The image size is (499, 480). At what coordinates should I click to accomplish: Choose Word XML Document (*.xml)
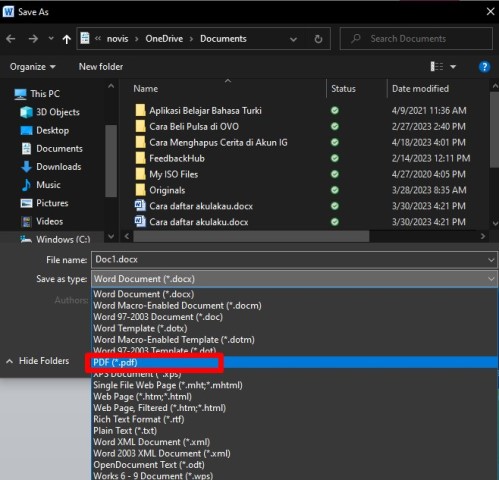point(295,442)
